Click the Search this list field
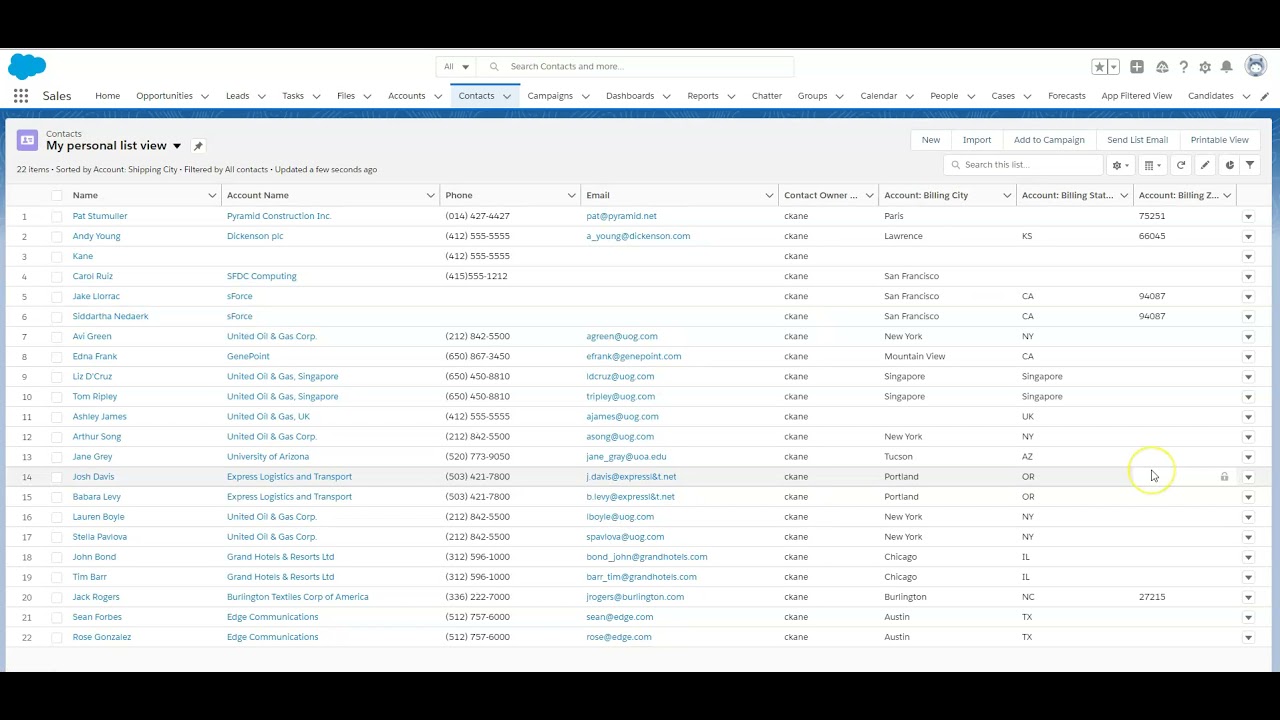The width and height of the screenshot is (1280, 720). point(1023,165)
